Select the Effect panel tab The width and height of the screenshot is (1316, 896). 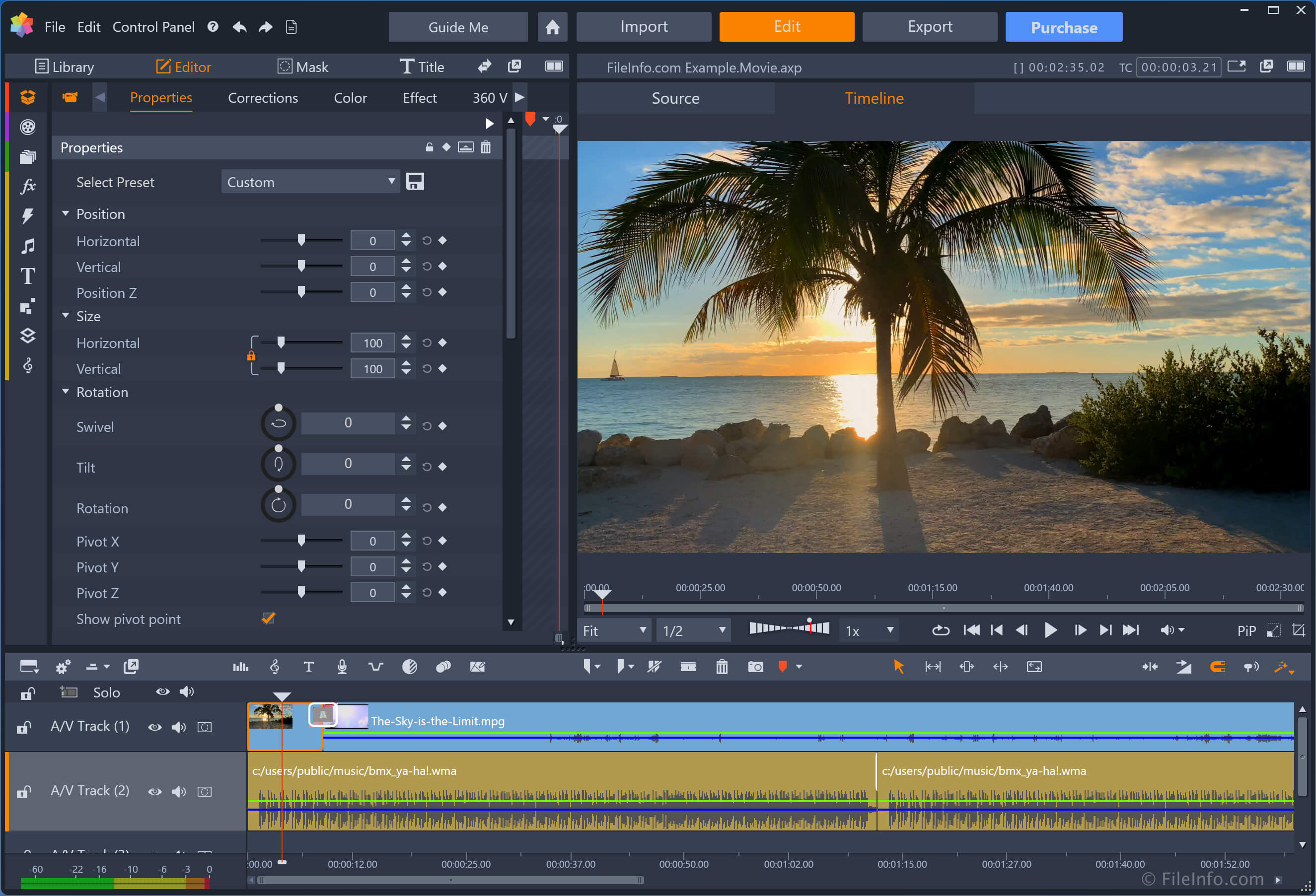[x=420, y=97]
